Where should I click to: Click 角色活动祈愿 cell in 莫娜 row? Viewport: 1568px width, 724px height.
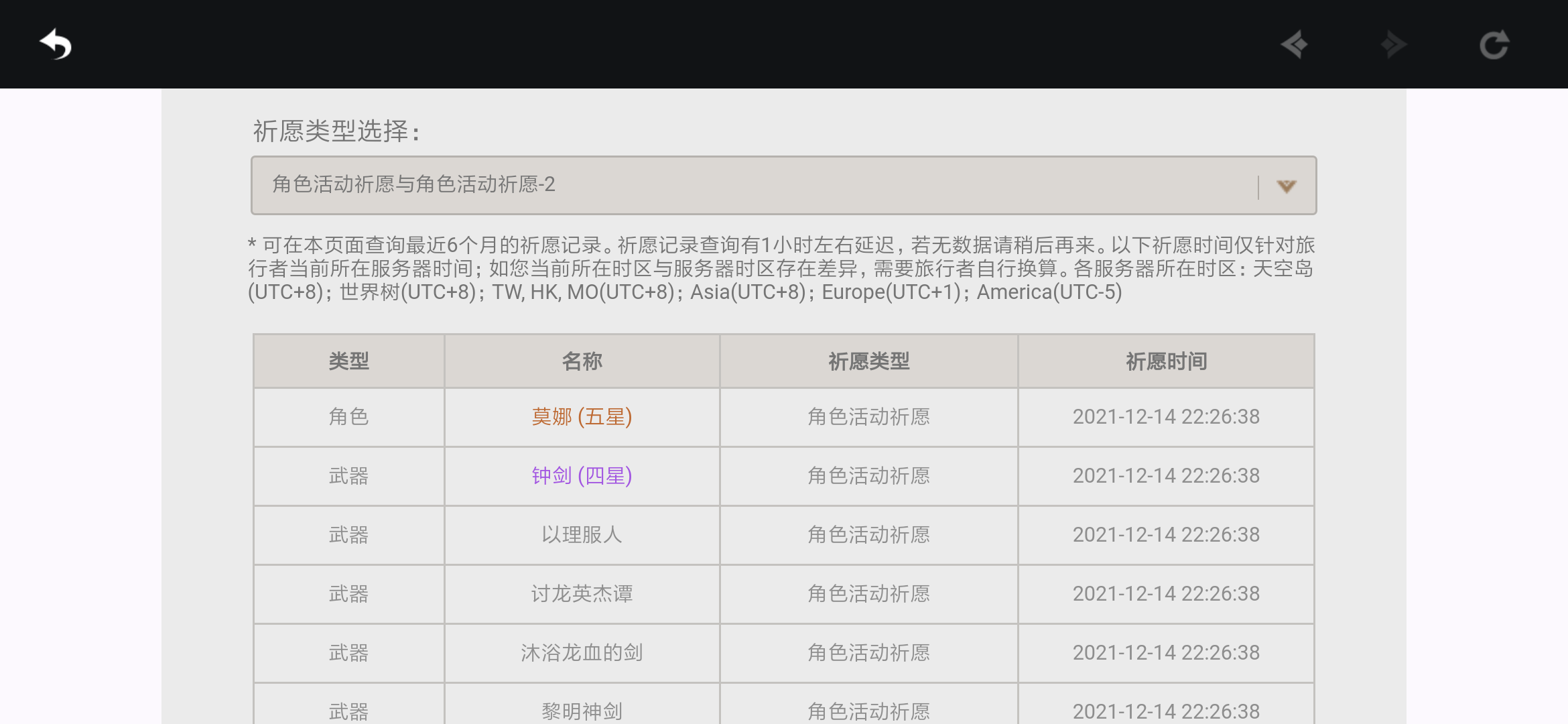click(x=868, y=417)
